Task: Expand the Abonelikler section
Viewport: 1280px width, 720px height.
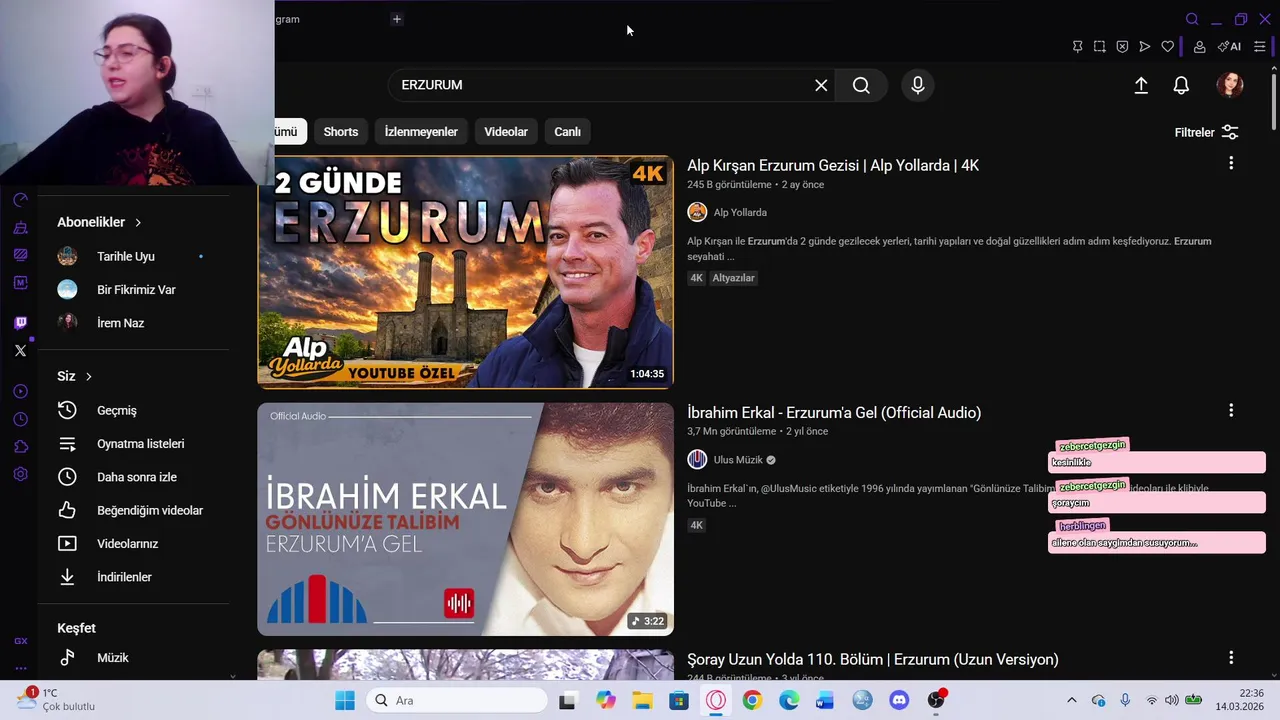Action: click(x=99, y=222)
